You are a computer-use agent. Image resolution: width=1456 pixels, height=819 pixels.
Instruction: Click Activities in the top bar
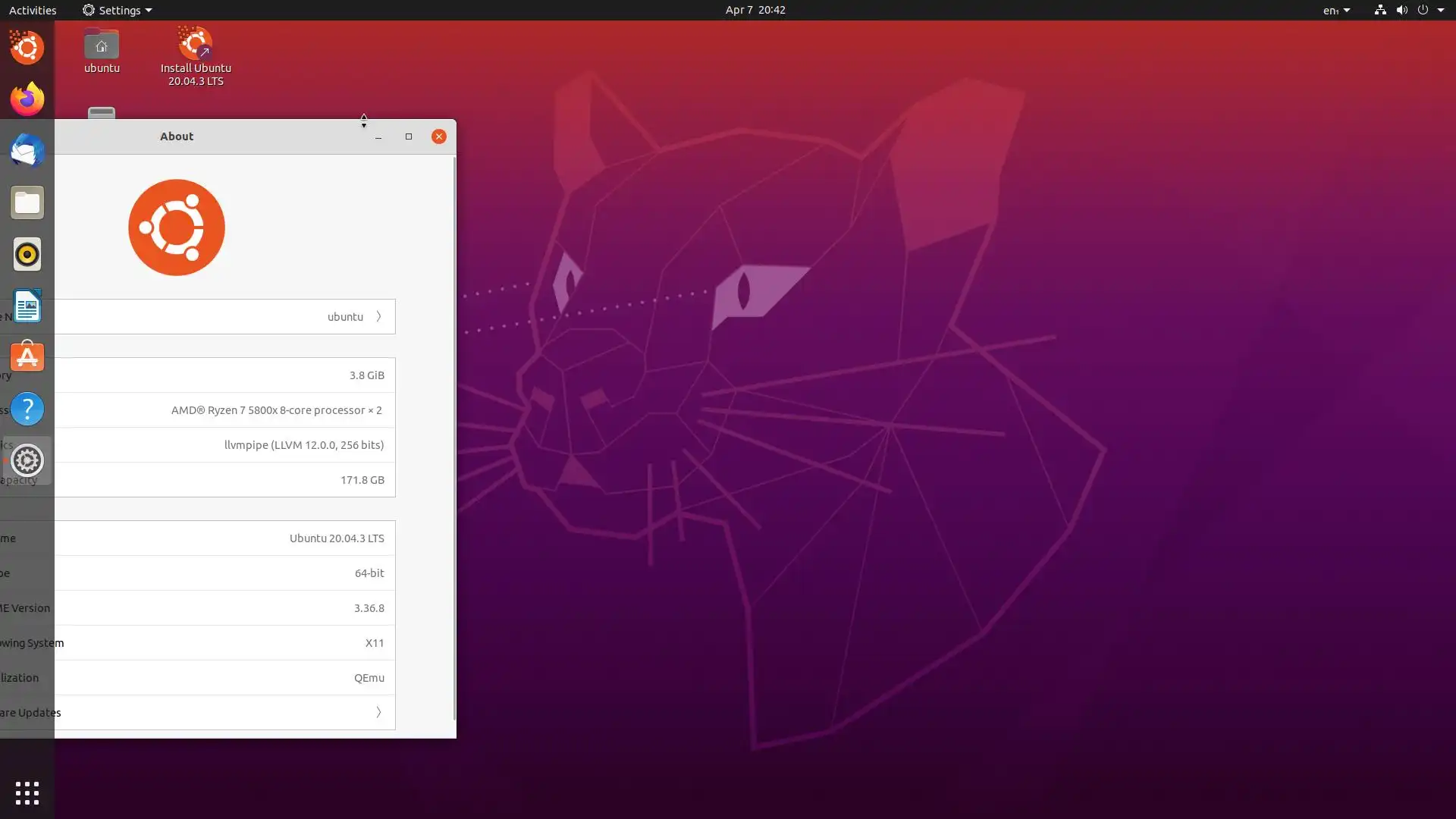click(x=33, y=10)
